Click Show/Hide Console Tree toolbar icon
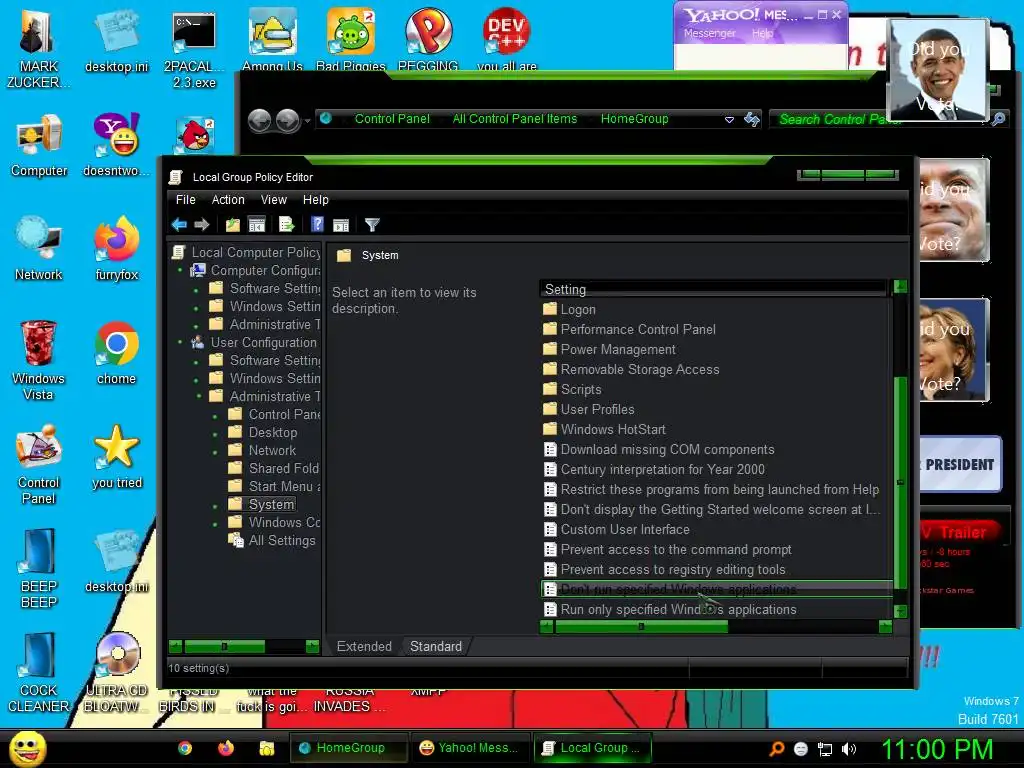 pyautogui.click(x=257, y=225)
